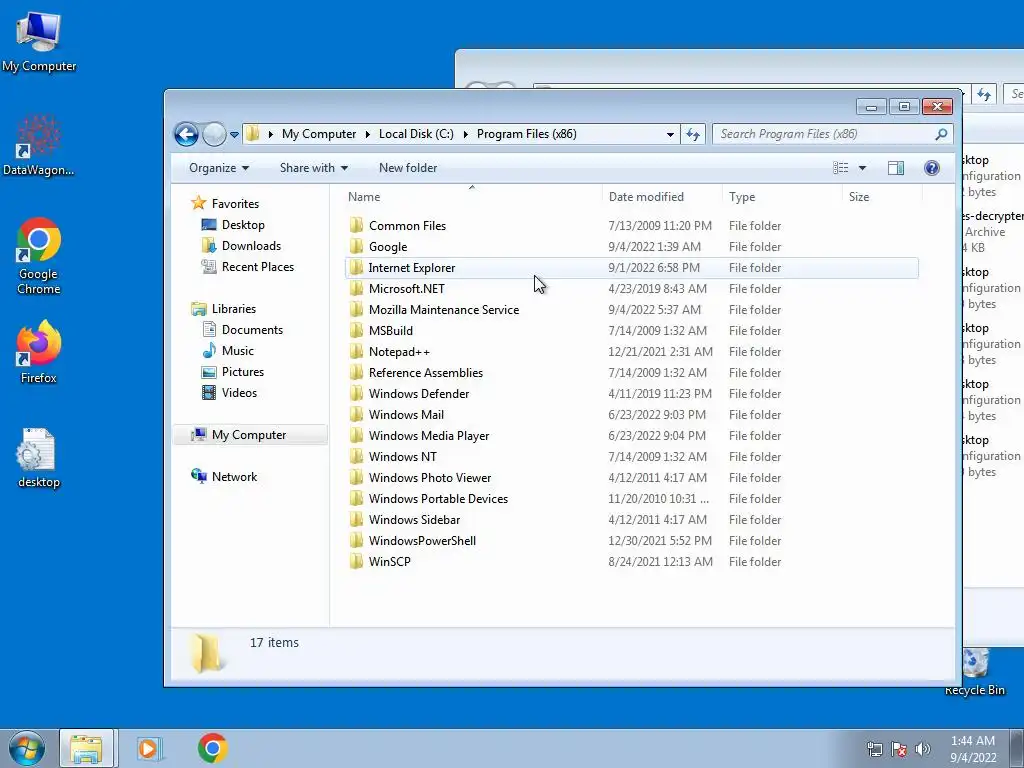
Task: Open the Windows Start button
Action: coord(27,748)
